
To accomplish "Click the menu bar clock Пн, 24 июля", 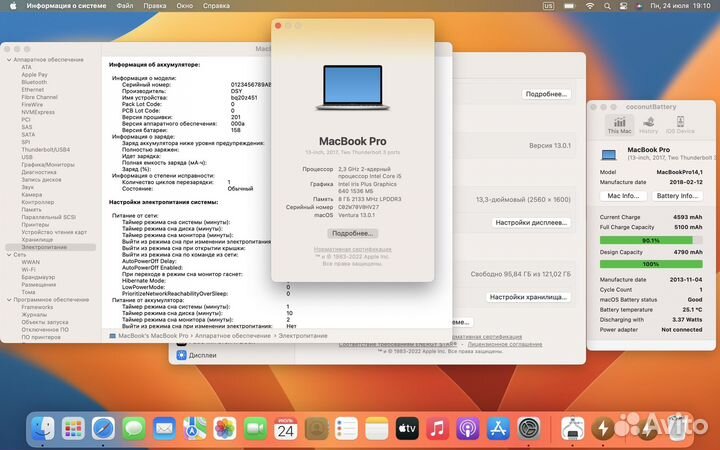I will [x=681, y=6].
